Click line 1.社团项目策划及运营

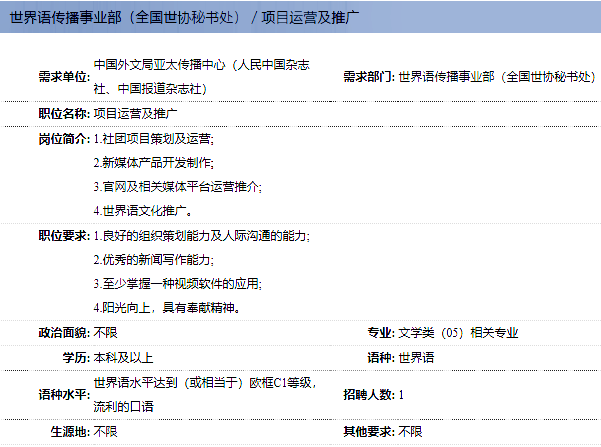coord(154,139)
